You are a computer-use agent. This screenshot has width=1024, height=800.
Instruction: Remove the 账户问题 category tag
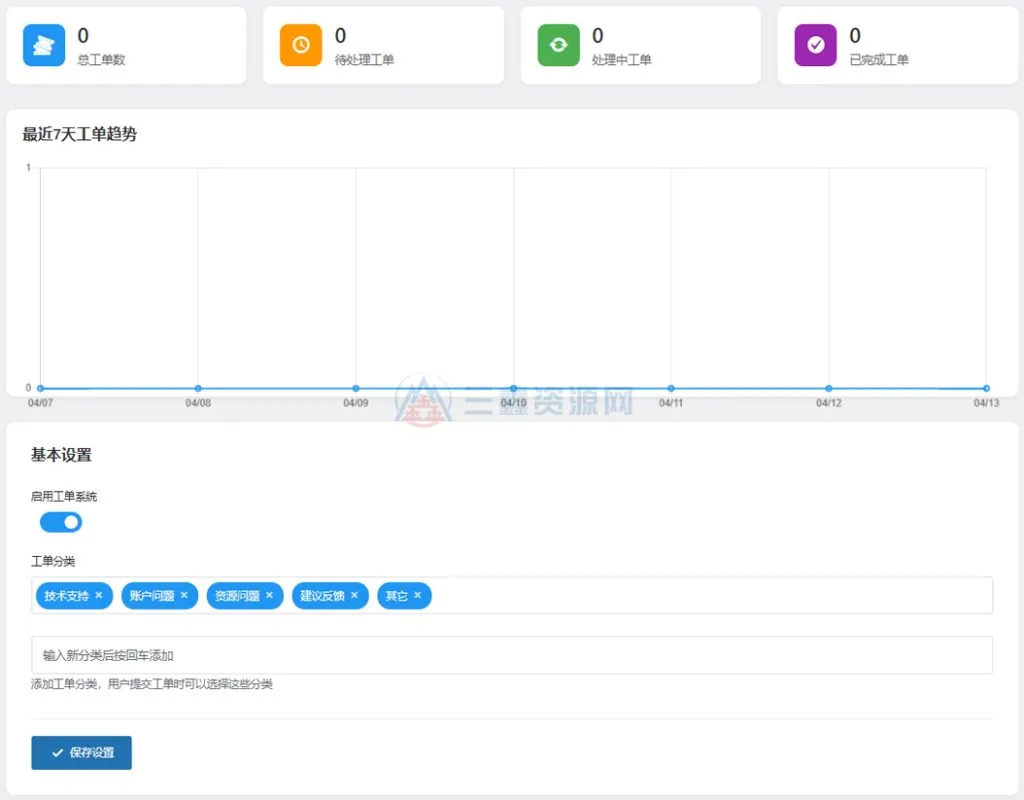coord(184,596)
